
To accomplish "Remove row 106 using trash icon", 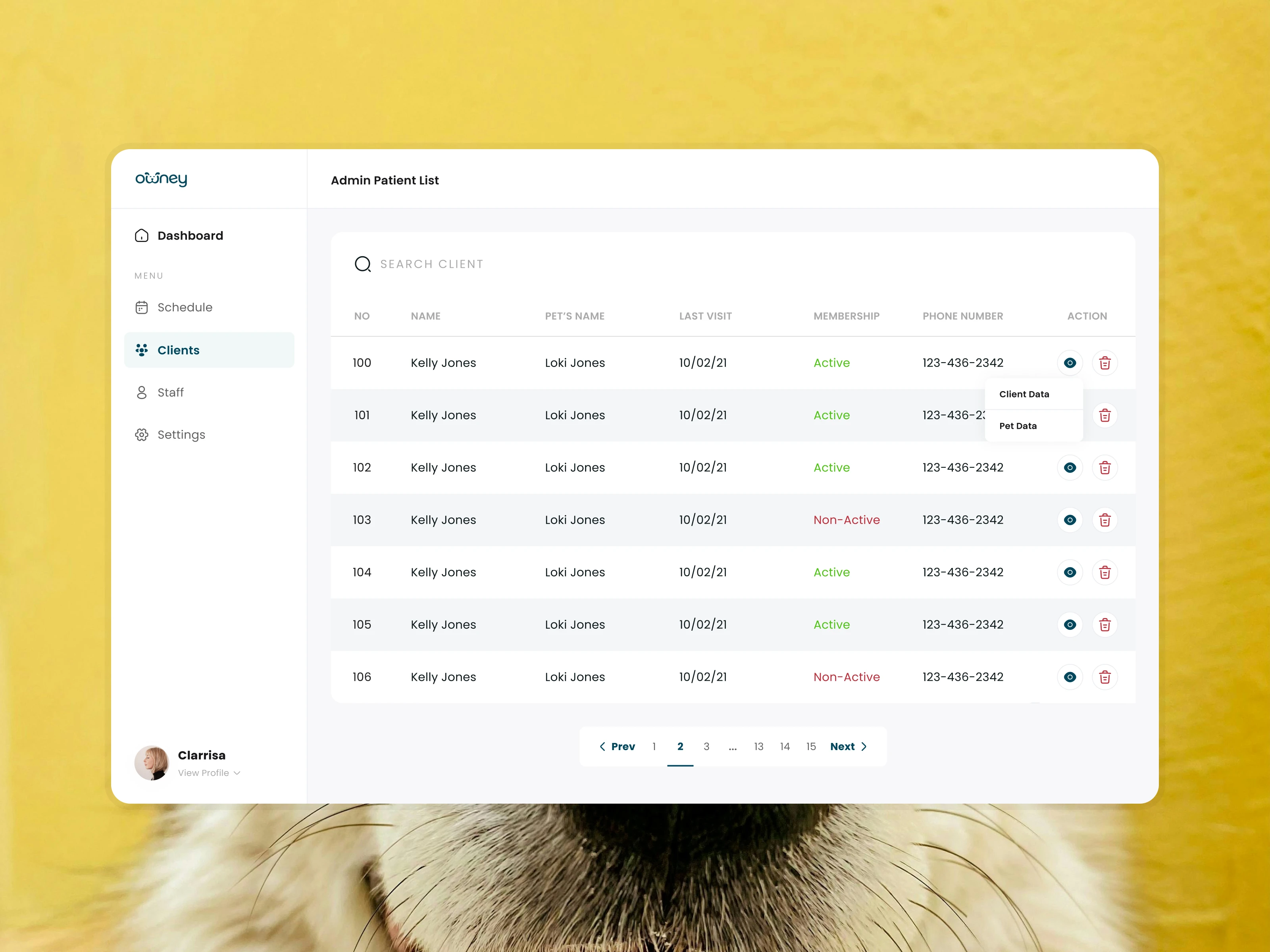I will tap(1105, 677).
